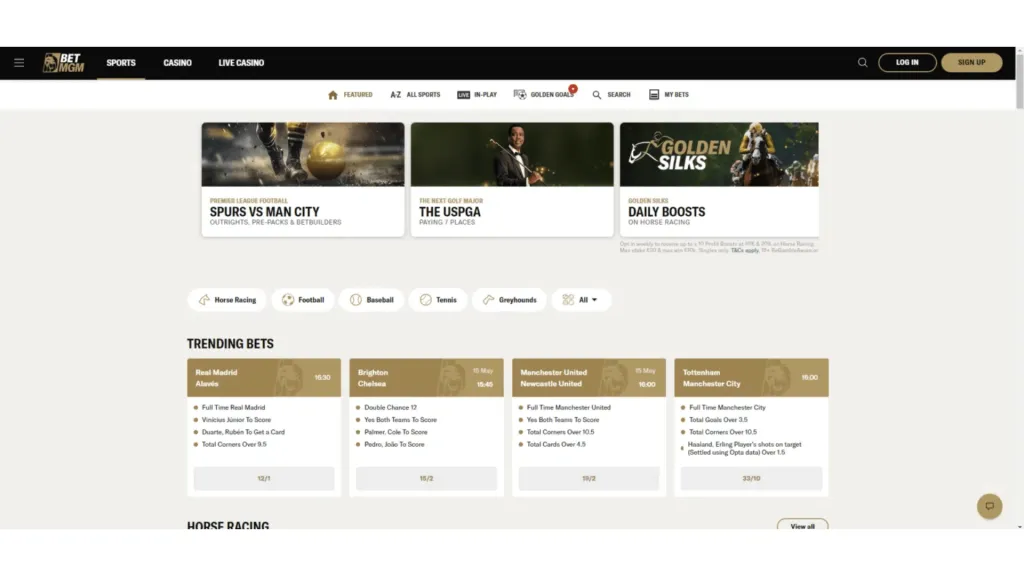The width and height of the screenshot is (1024, 576).
Task: Open the chat support bubble icon
Action: (989, 506)
